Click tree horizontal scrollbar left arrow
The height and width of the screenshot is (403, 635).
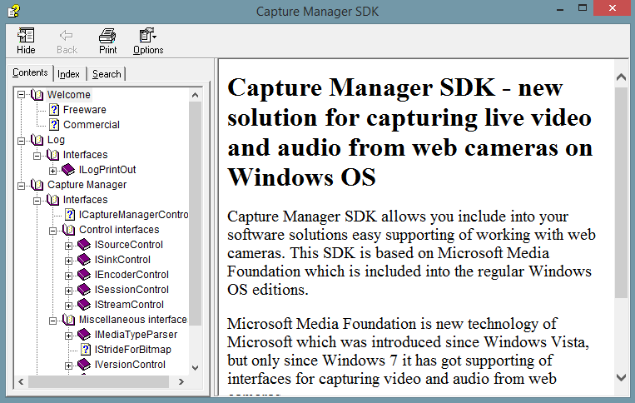21,382
